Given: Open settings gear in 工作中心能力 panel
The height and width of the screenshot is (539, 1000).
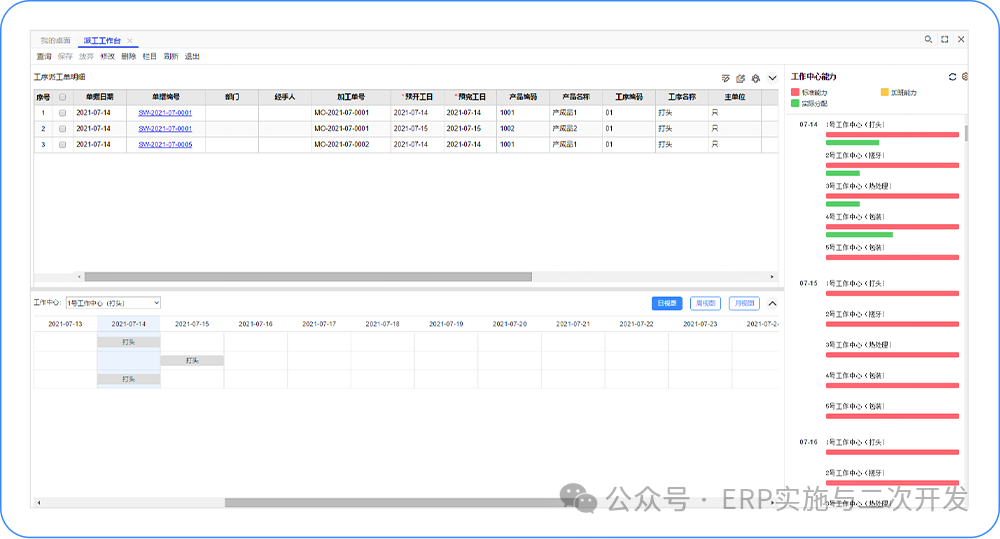Looking at the screenshot, I should click(965, 77).
